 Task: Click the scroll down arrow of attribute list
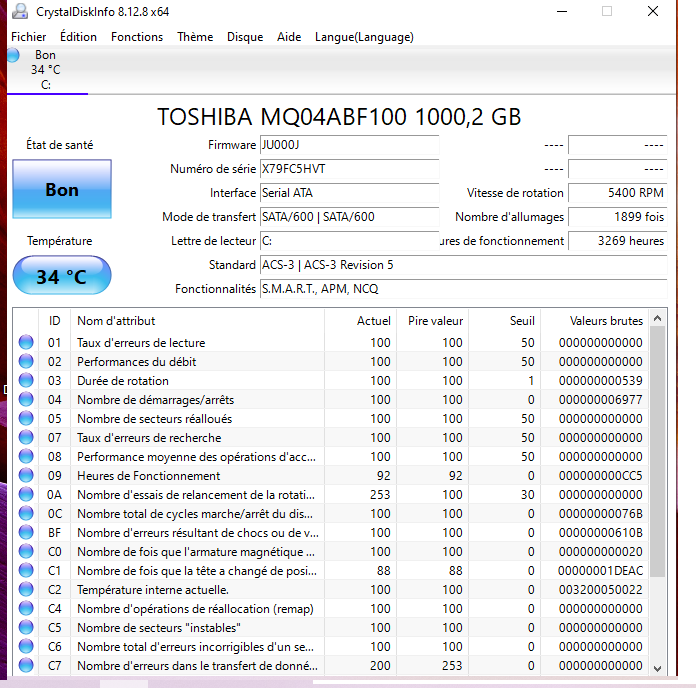click(657, 668)
